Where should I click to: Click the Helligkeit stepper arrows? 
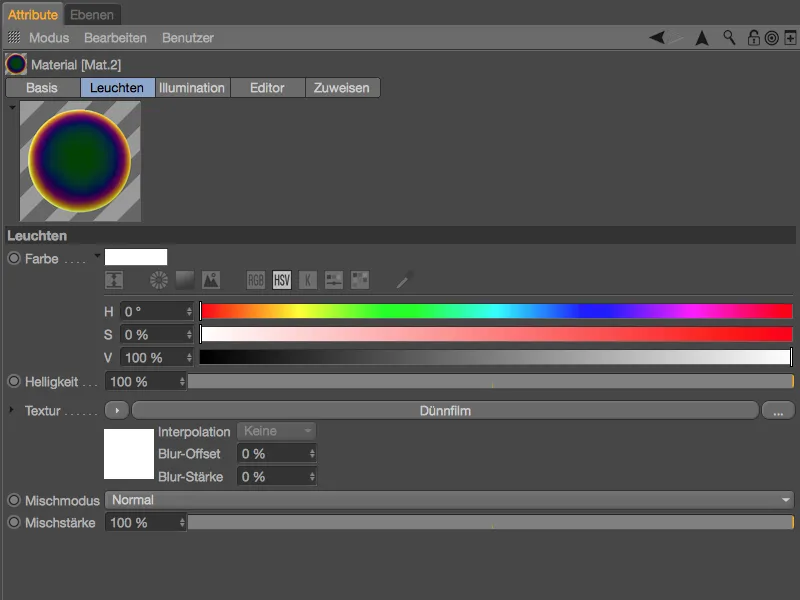click(182, 382)
